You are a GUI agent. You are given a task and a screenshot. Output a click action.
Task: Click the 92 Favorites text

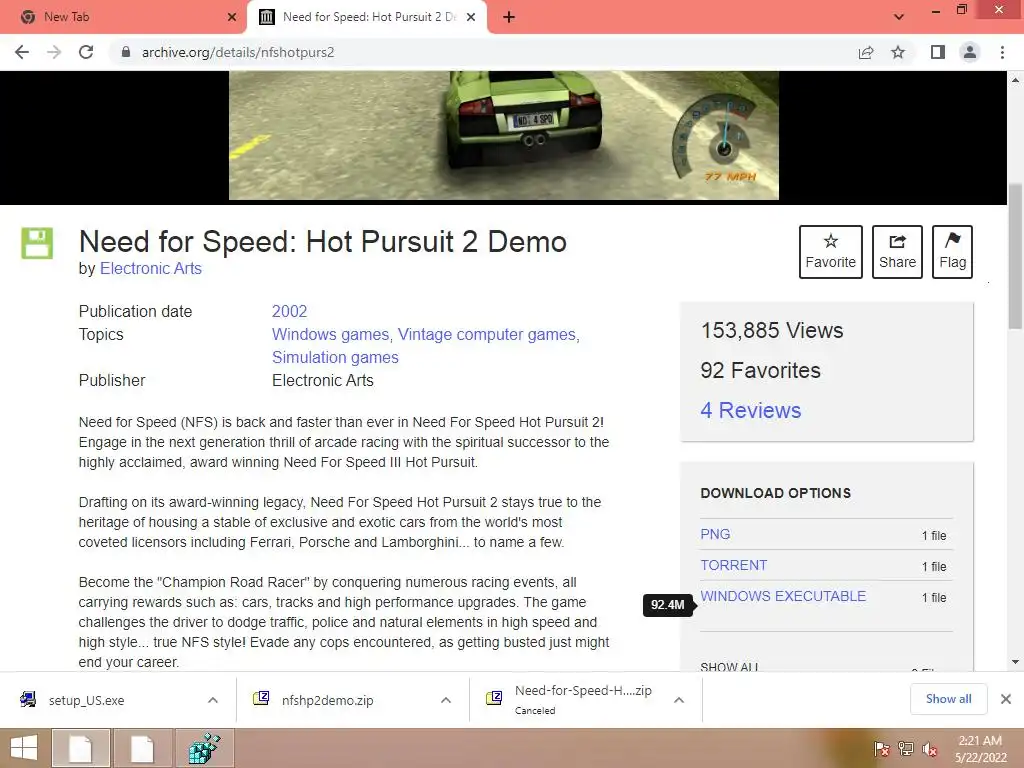(760, 370)
